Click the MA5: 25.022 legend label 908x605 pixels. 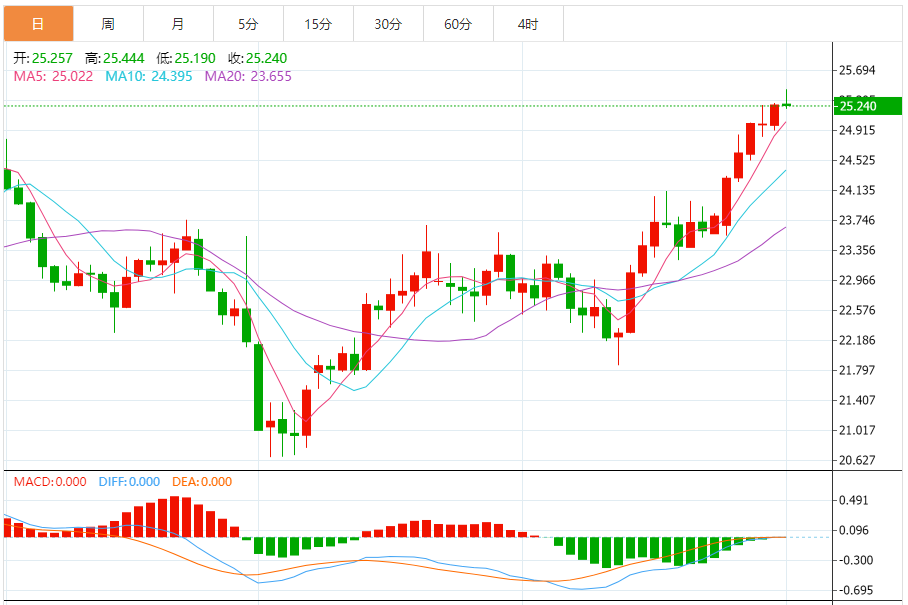[53, 76]
